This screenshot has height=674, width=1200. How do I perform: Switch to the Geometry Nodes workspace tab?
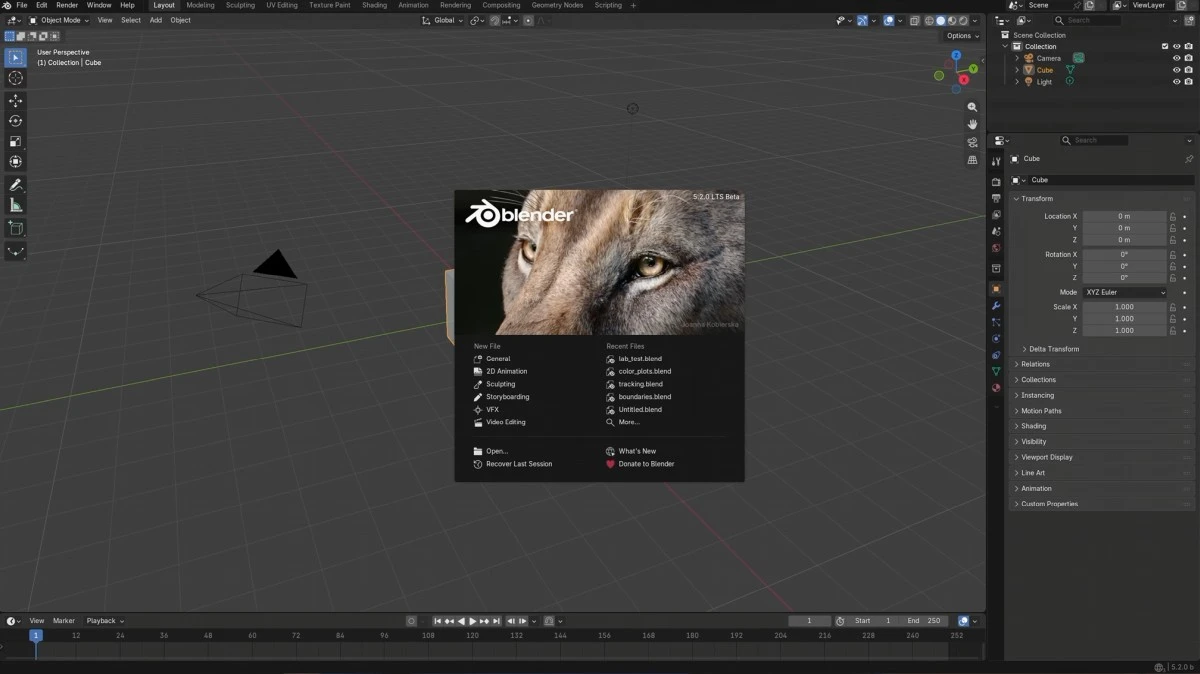tap(557, 5)
